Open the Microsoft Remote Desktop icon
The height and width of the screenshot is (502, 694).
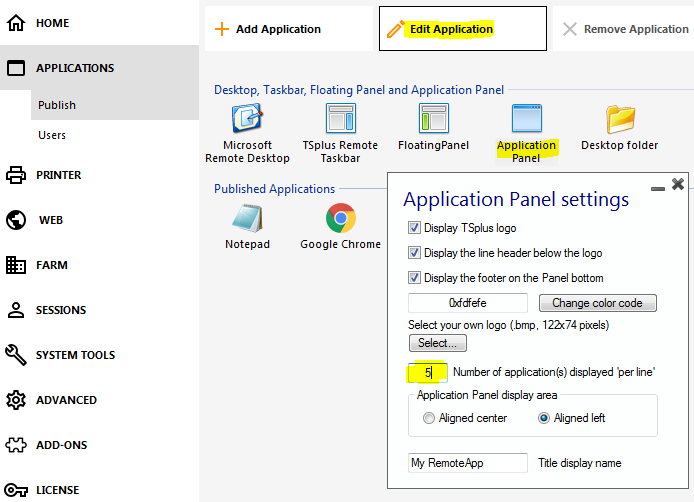coord(247,119)
